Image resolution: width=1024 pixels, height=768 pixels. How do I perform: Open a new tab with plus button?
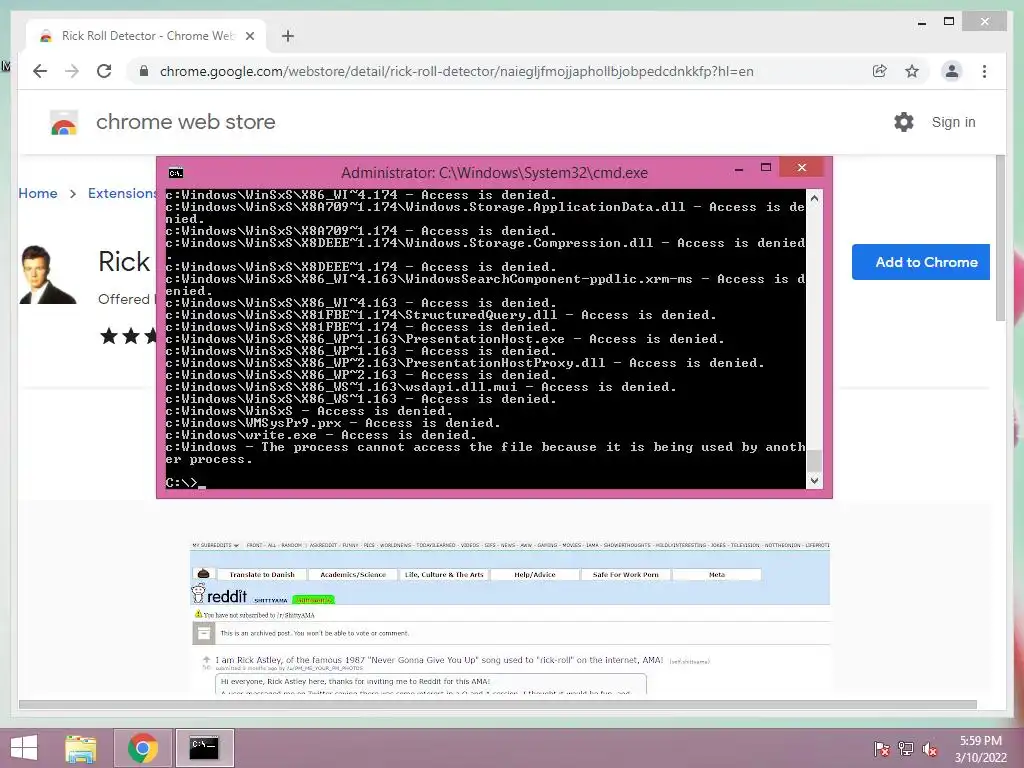[x=288, y=36]
